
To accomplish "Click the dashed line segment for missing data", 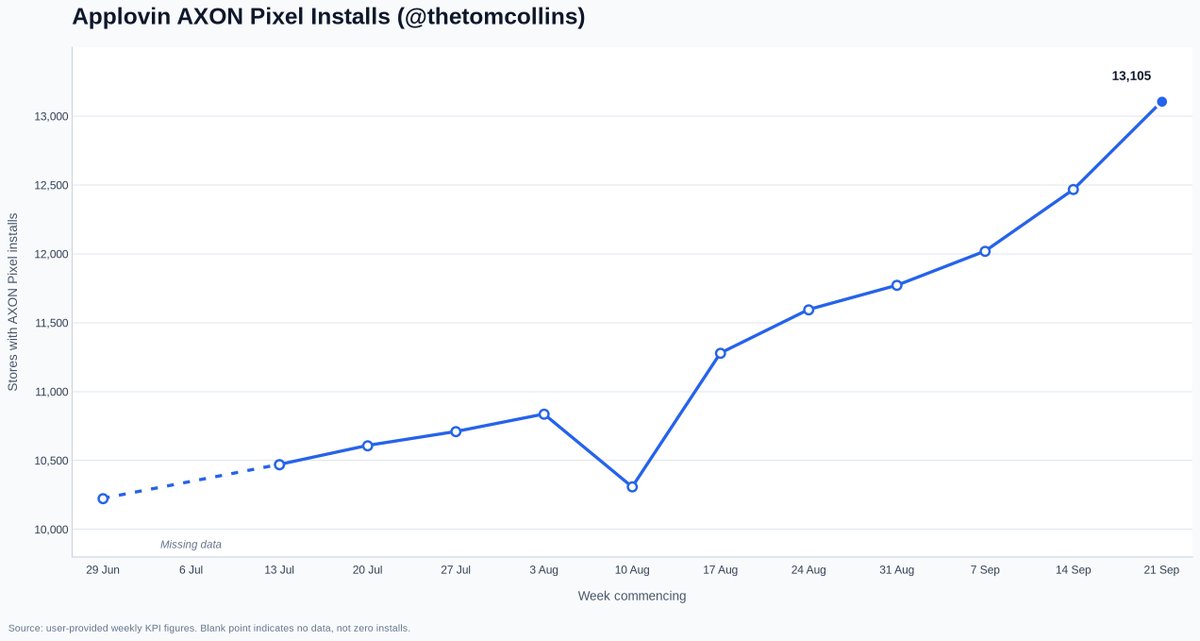I will tap(191, 481).
